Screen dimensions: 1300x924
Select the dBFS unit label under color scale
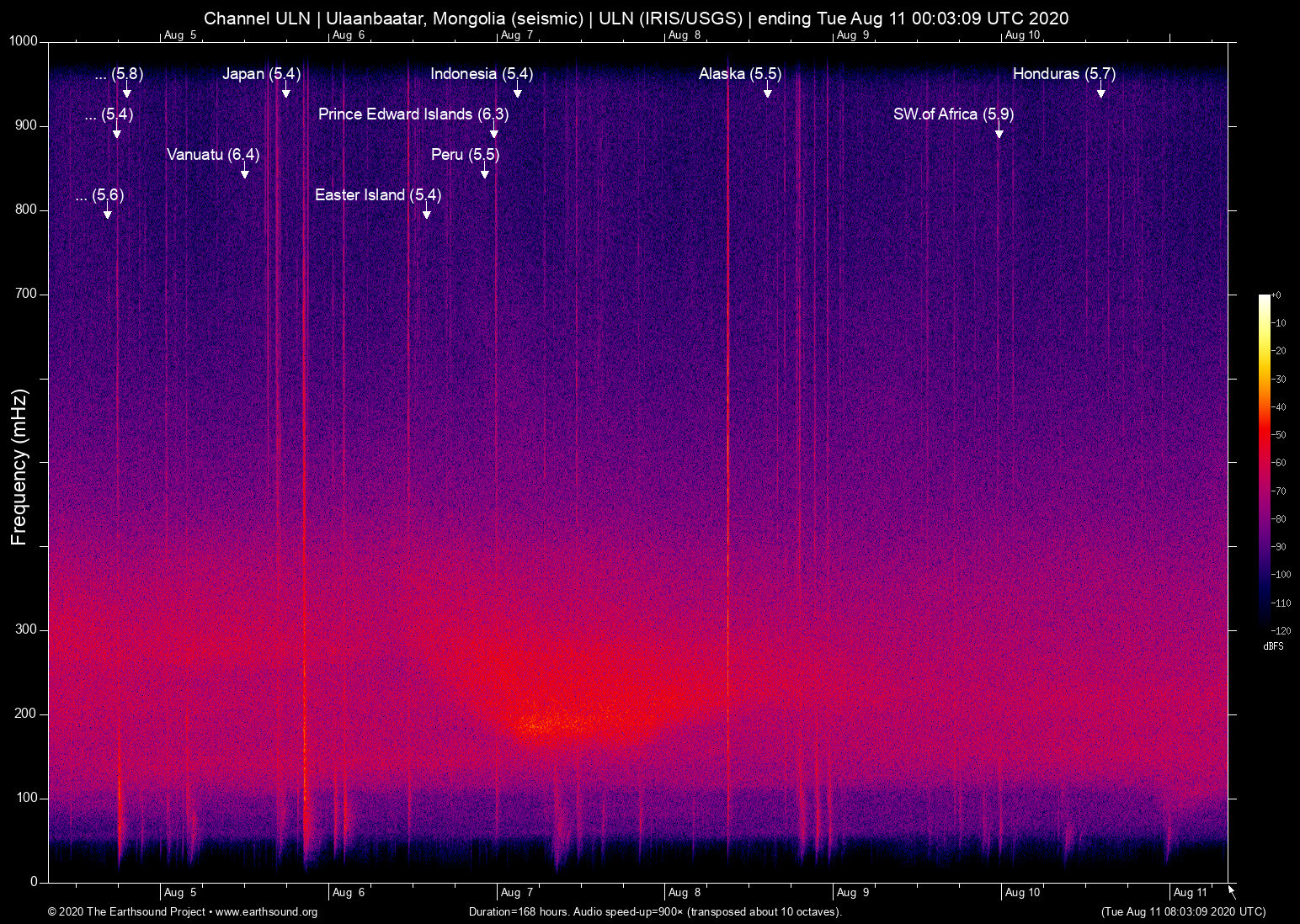(1274, 646)
